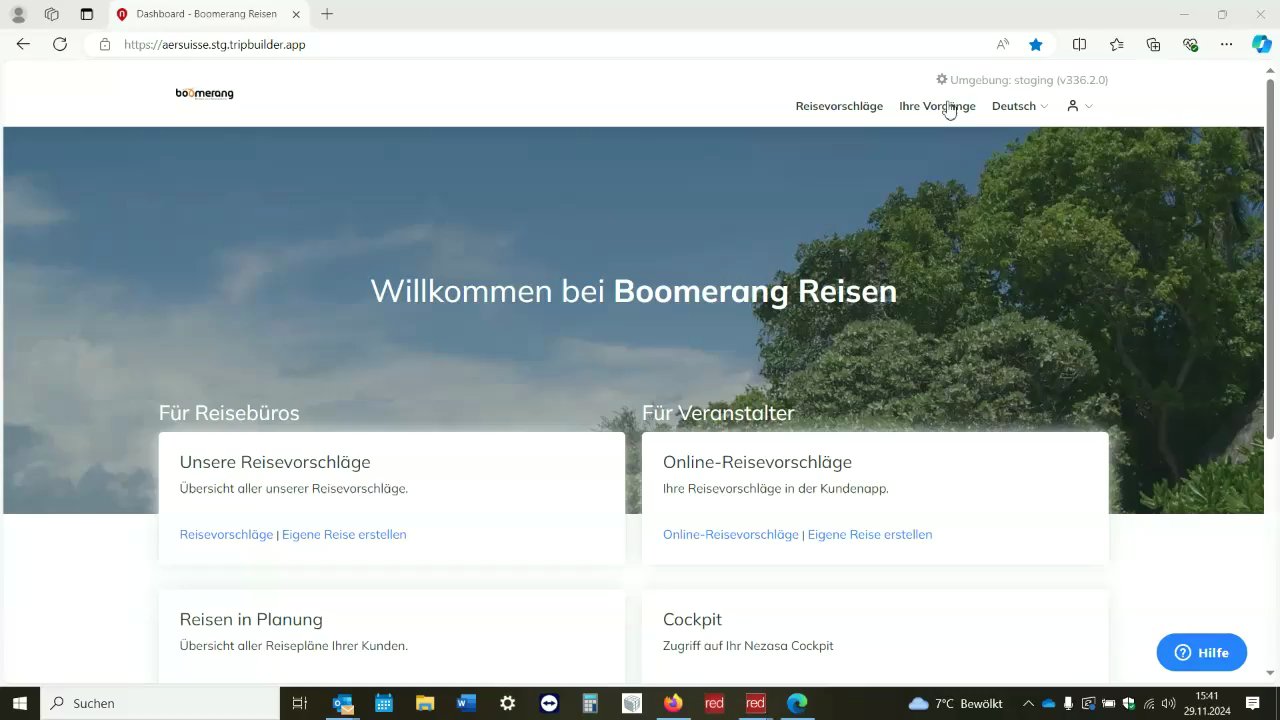Open the Workspaces icon
The width and height of the screenshot is (1280, 720).
pos(52,14)
